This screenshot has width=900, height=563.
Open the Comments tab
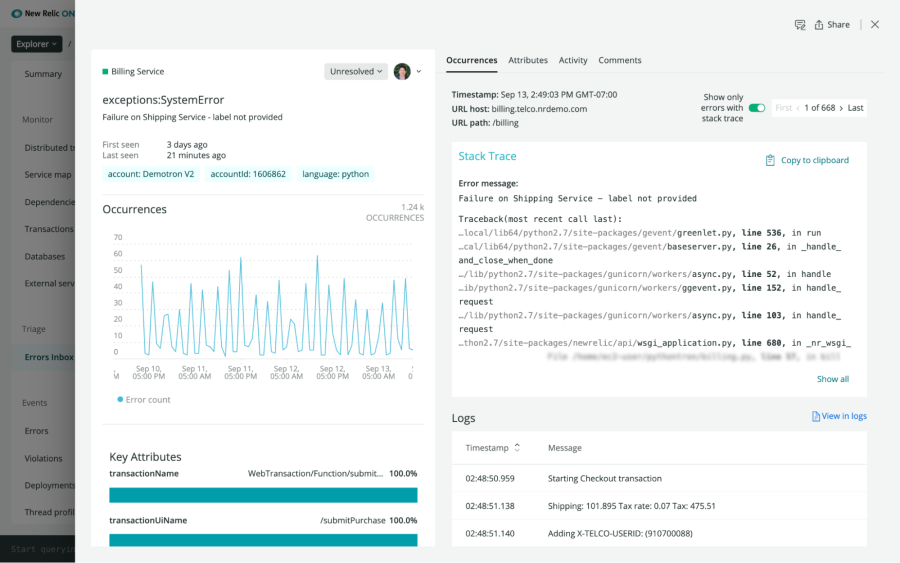pos(620,60)
